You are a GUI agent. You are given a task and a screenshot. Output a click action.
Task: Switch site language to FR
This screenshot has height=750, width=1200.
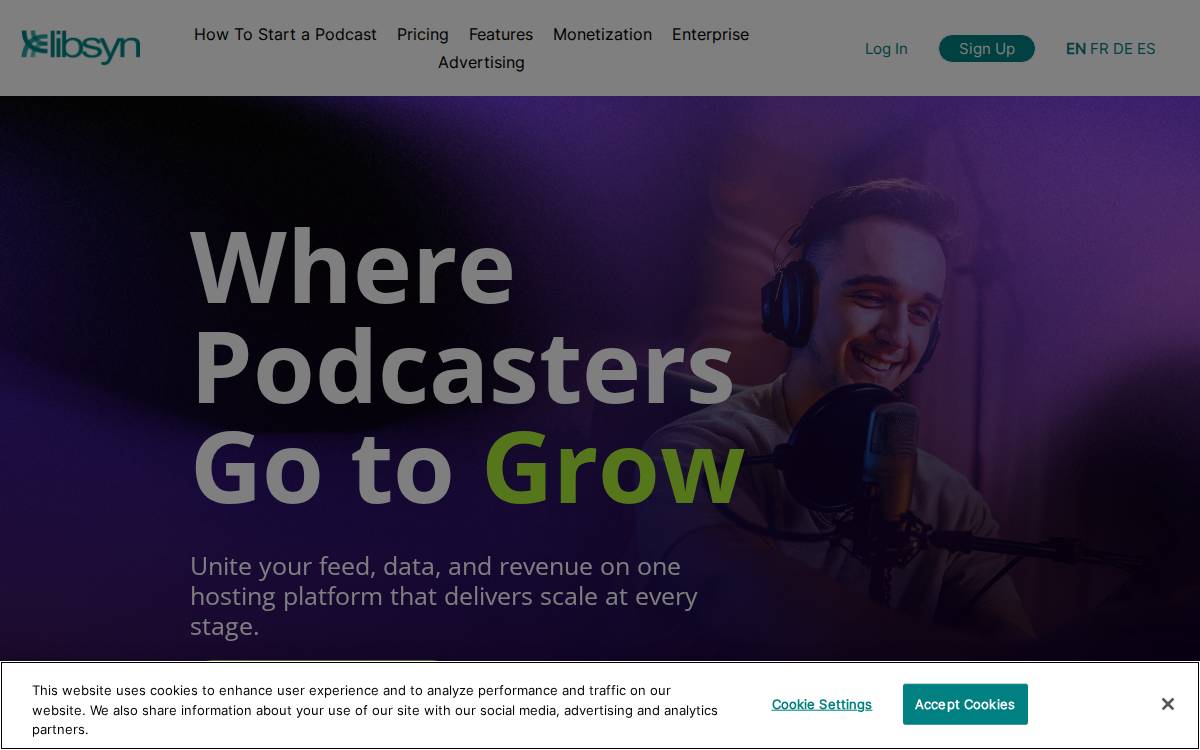(x=1099, y=48)
